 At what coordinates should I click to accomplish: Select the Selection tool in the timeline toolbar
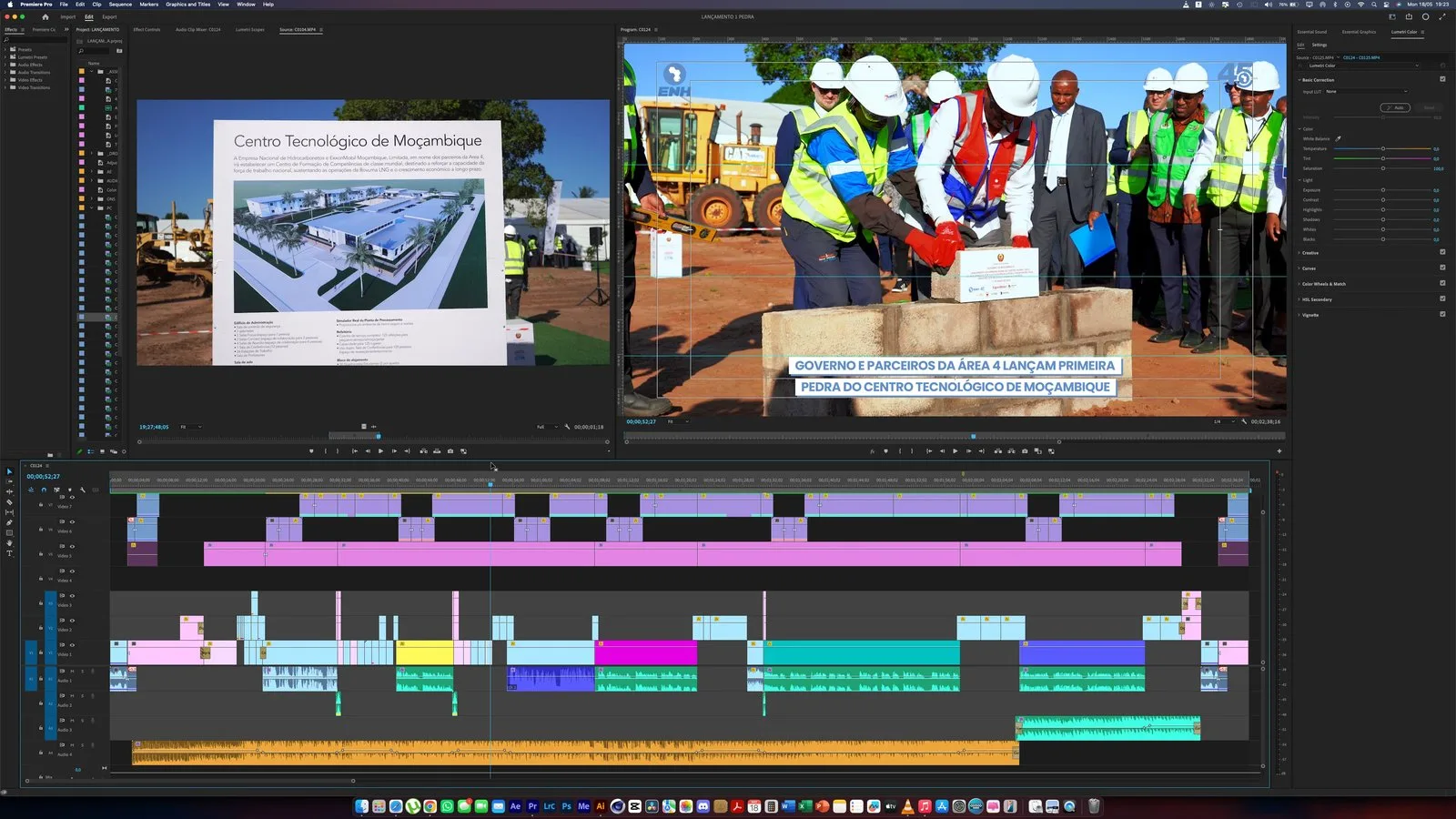click(10, 471)
